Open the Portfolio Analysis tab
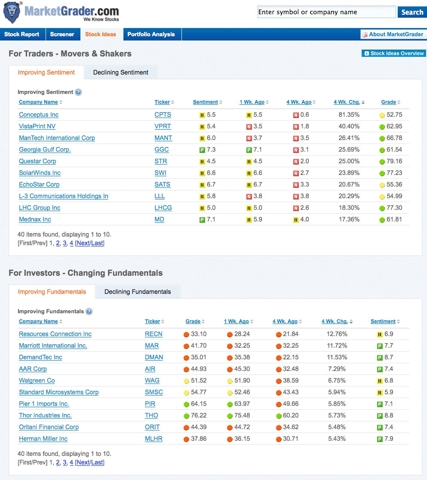The width and height of the screenshot is (427, 480). [x=152, y=34]
